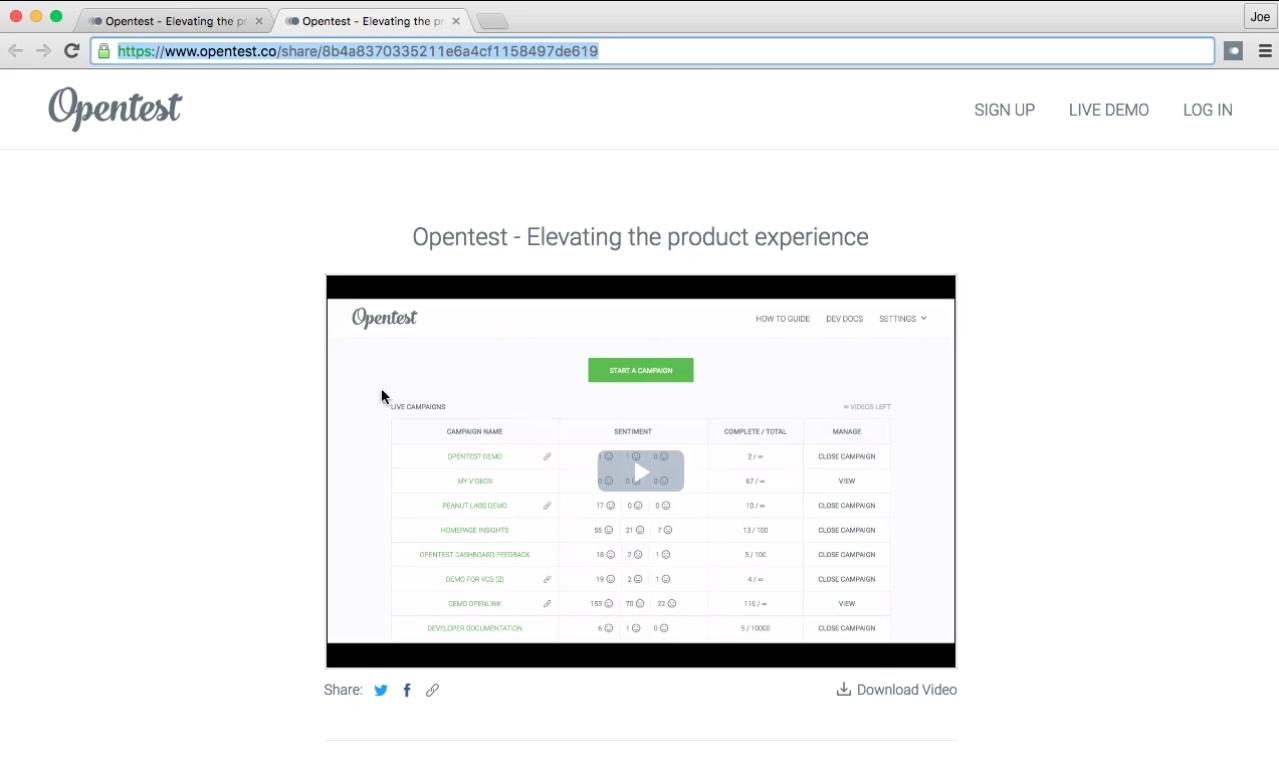Click the link icon in the Demo Openlink row
Screen dimensions: 1279x761
[x=547, y=604]
